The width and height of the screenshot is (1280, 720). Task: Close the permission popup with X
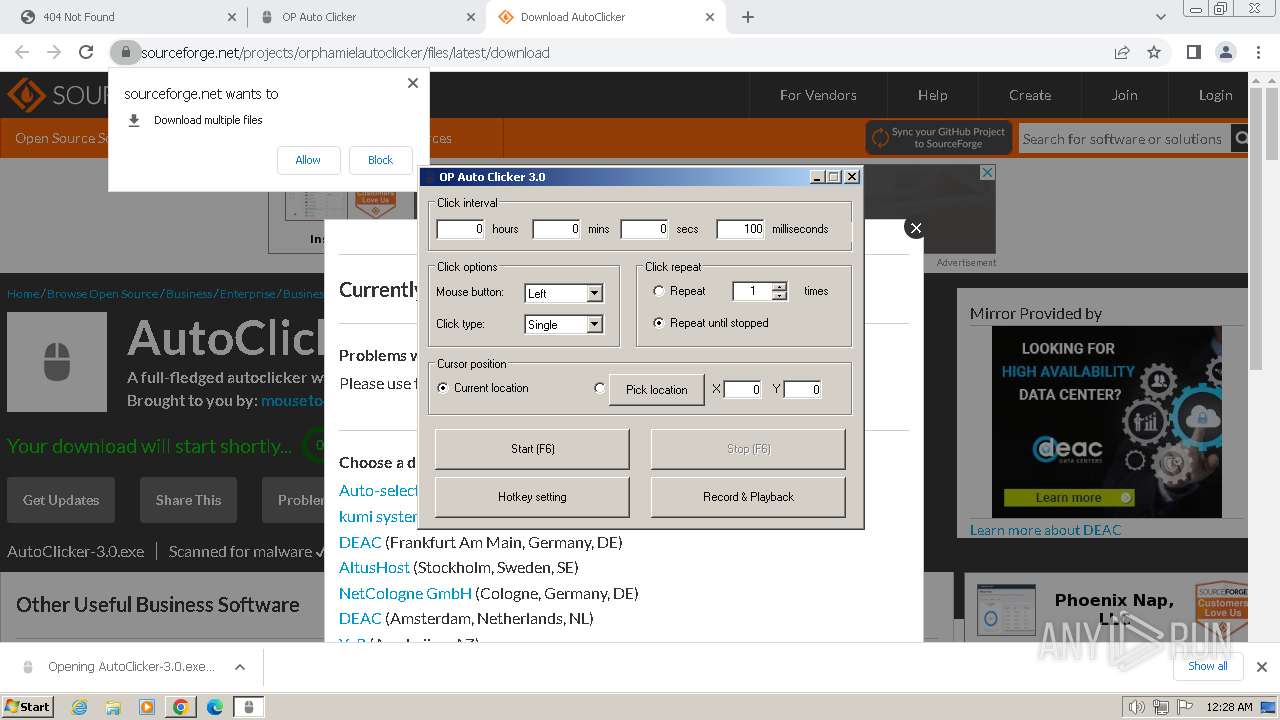pyautogui.click(x=413, y=83)
